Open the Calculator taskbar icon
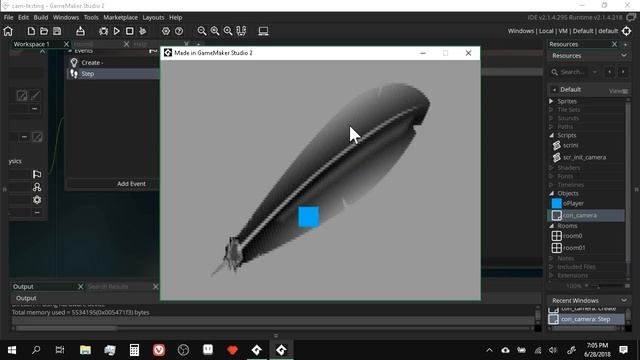This screenshot has height=360, width=640. pyautogui.click(x=134, y=350)
